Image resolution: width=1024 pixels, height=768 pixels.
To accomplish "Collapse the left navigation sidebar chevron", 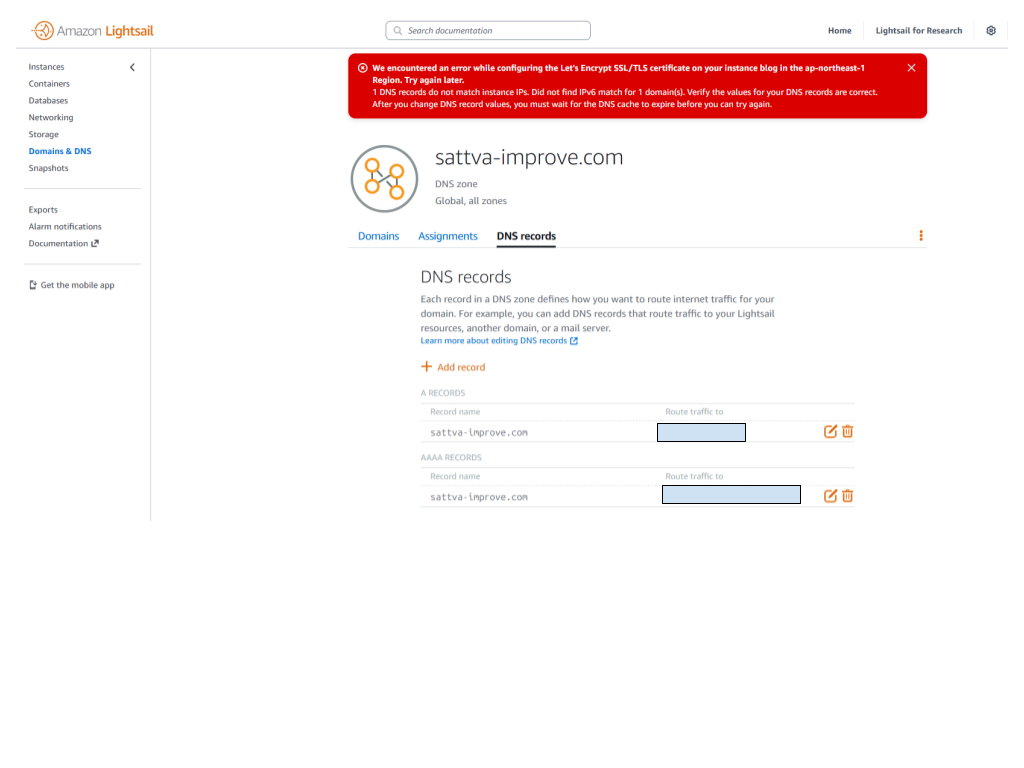I will point(132,67).
